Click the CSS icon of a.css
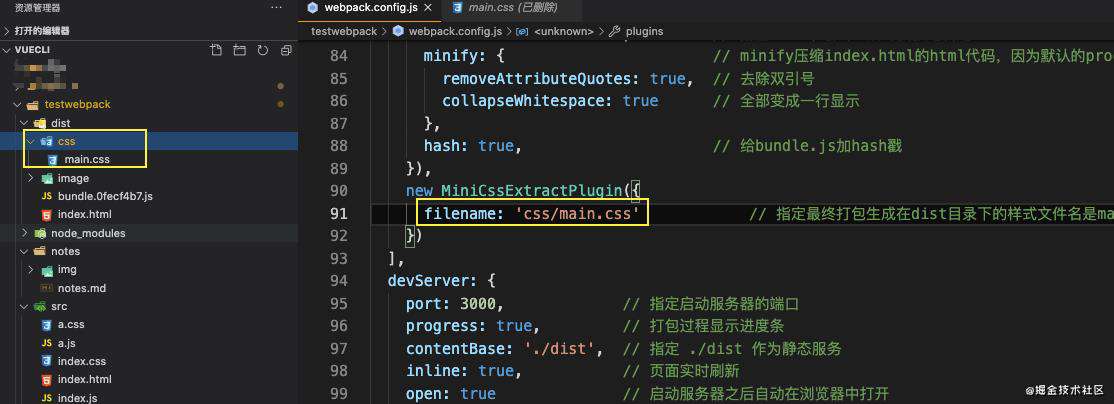Screen dimensions: 1114x404 point(46,324)
